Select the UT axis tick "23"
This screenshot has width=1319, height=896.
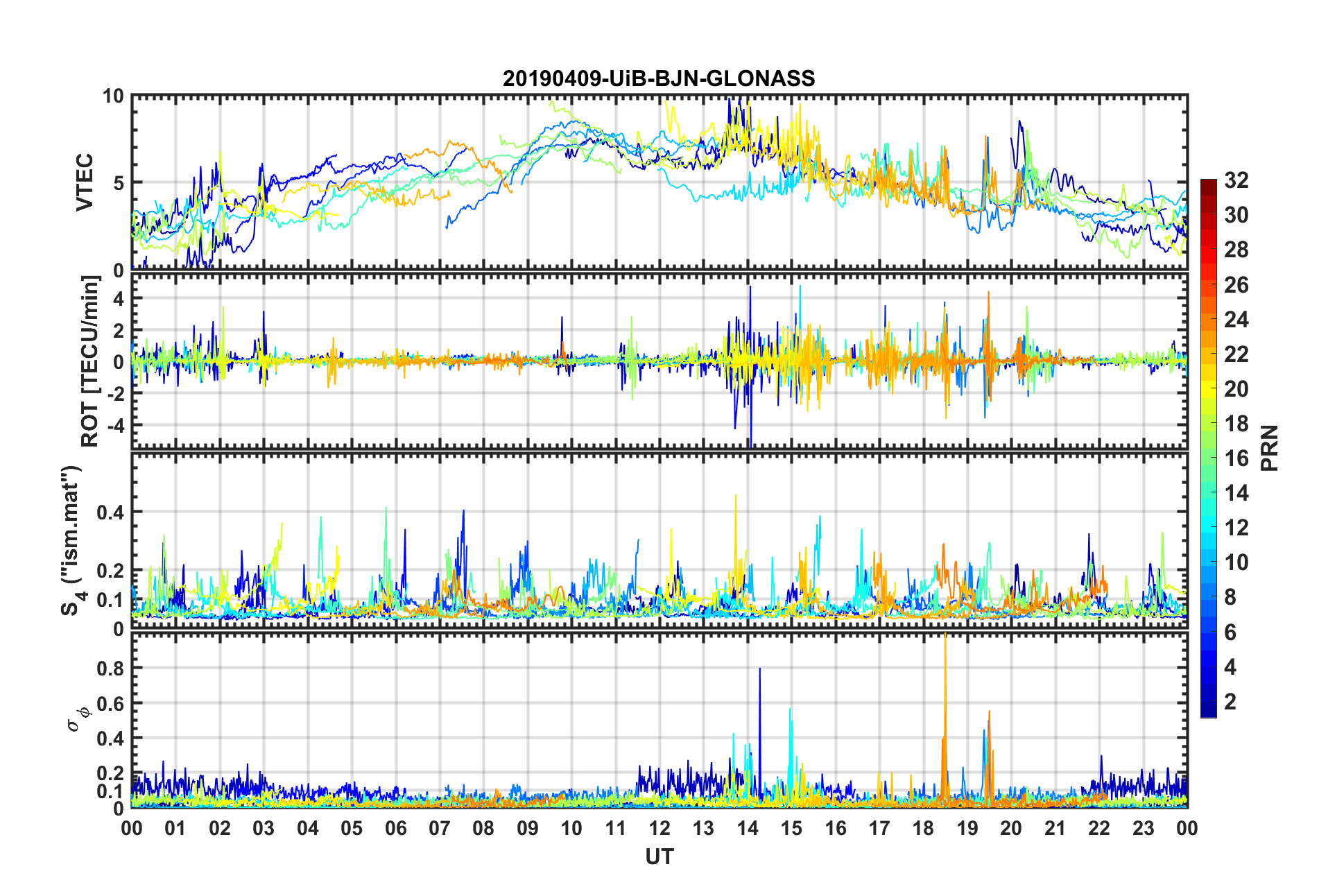(1144, 828)
